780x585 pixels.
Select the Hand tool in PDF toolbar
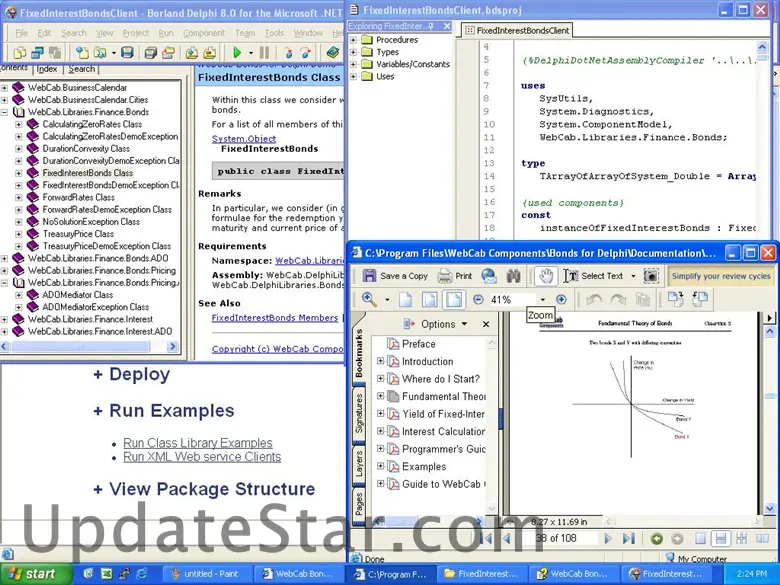click(546, 276)
